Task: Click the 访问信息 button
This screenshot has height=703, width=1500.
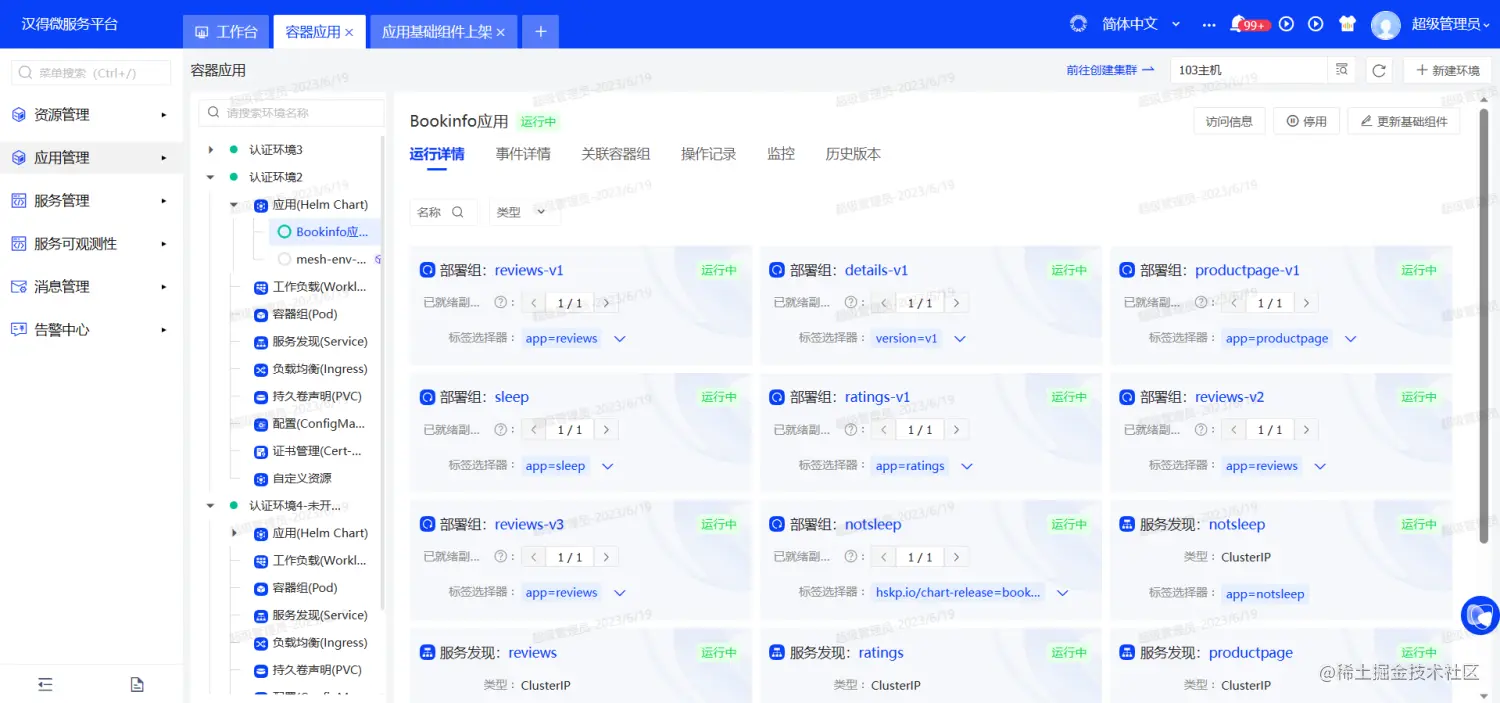Action: [1229, 121]
